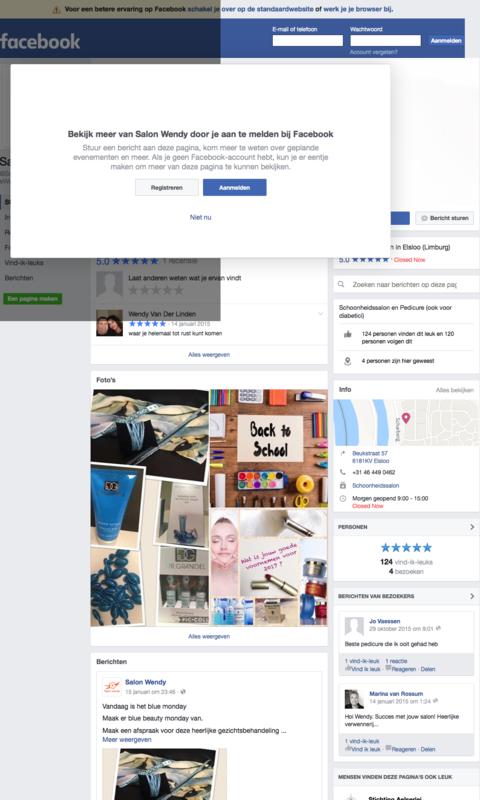Open the dropdown arrow on Wendy's review
This screenshot has width=480, height=800.
320,313
